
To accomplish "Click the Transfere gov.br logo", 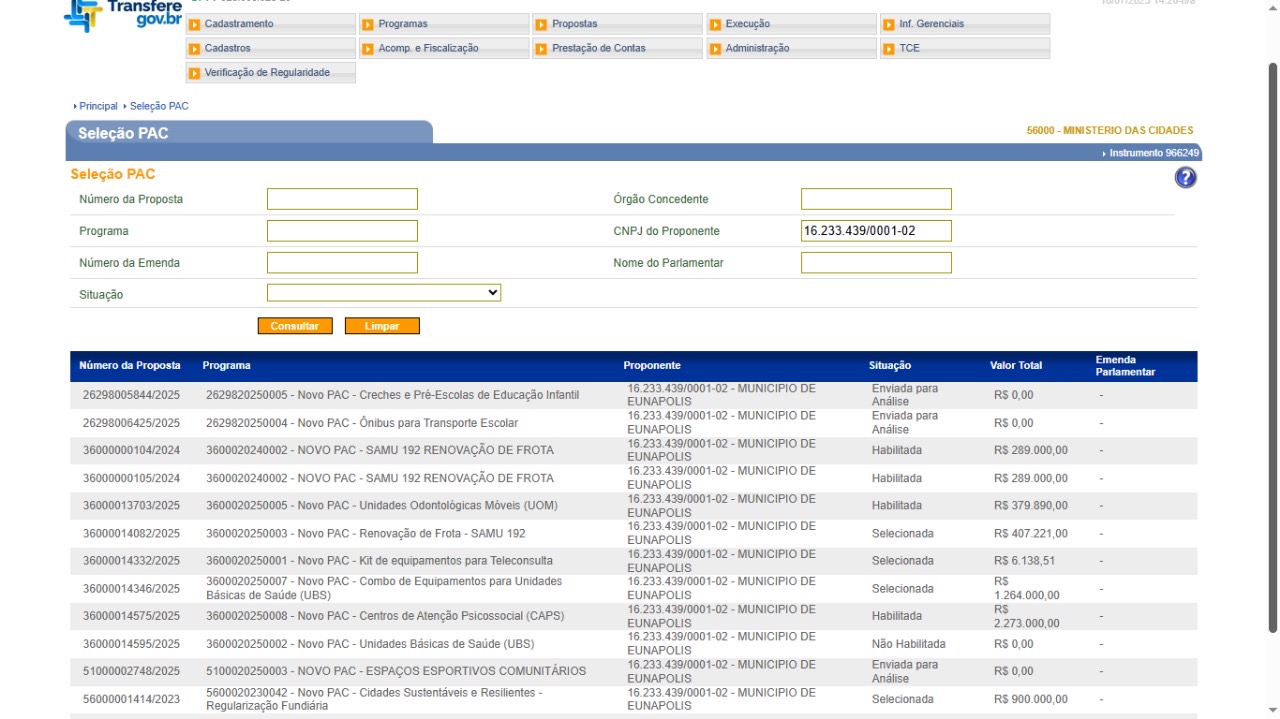I will 122,15.
